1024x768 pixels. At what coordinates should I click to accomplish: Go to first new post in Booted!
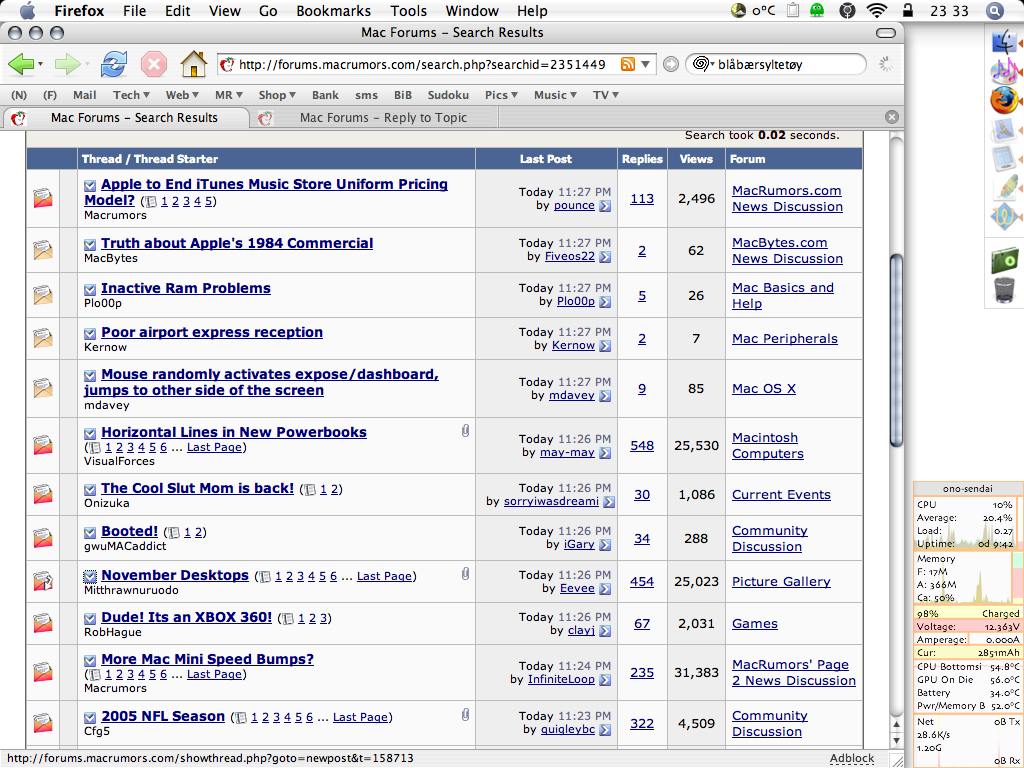(90, 532)
